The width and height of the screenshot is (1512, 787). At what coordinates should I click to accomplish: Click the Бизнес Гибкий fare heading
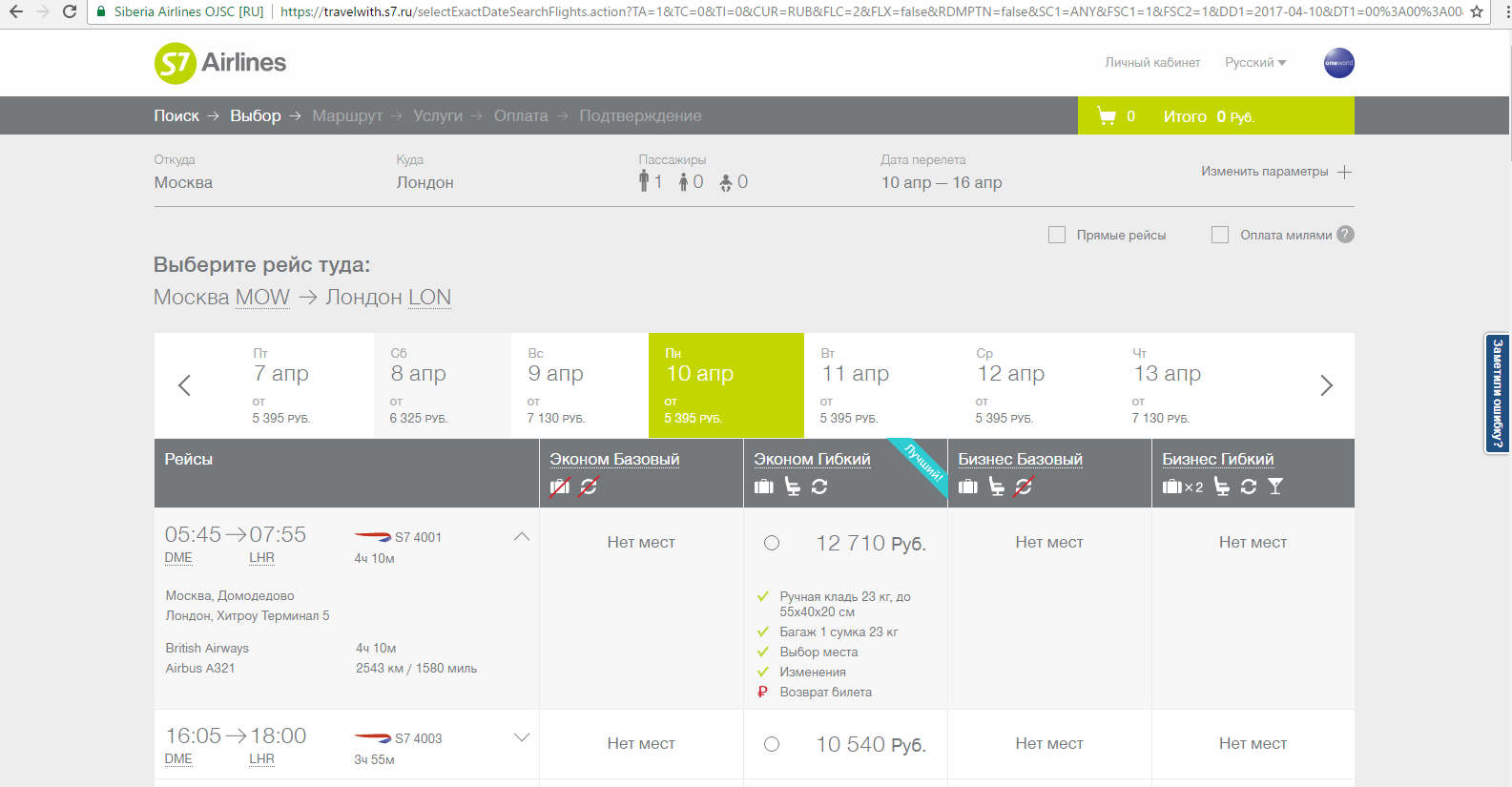click(x=1217, y=459)
